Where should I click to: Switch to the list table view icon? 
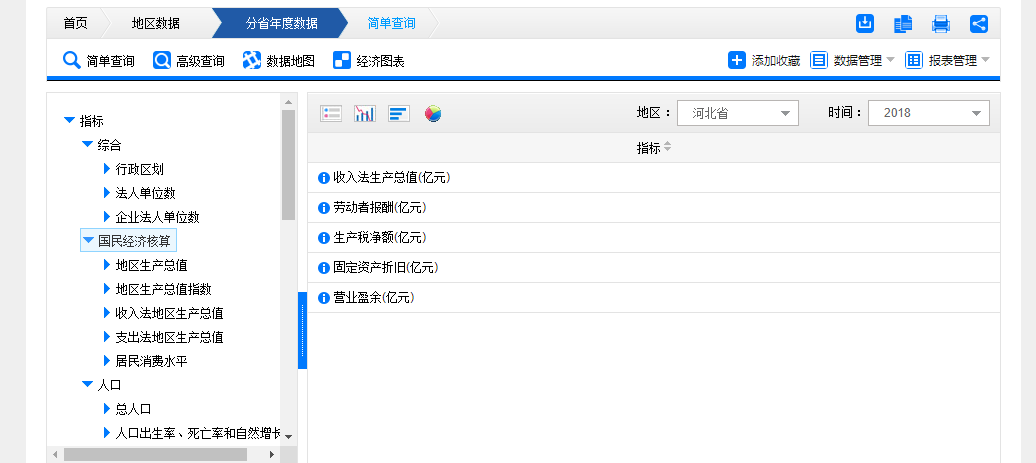pyautogui.click(x=331, y=114)
